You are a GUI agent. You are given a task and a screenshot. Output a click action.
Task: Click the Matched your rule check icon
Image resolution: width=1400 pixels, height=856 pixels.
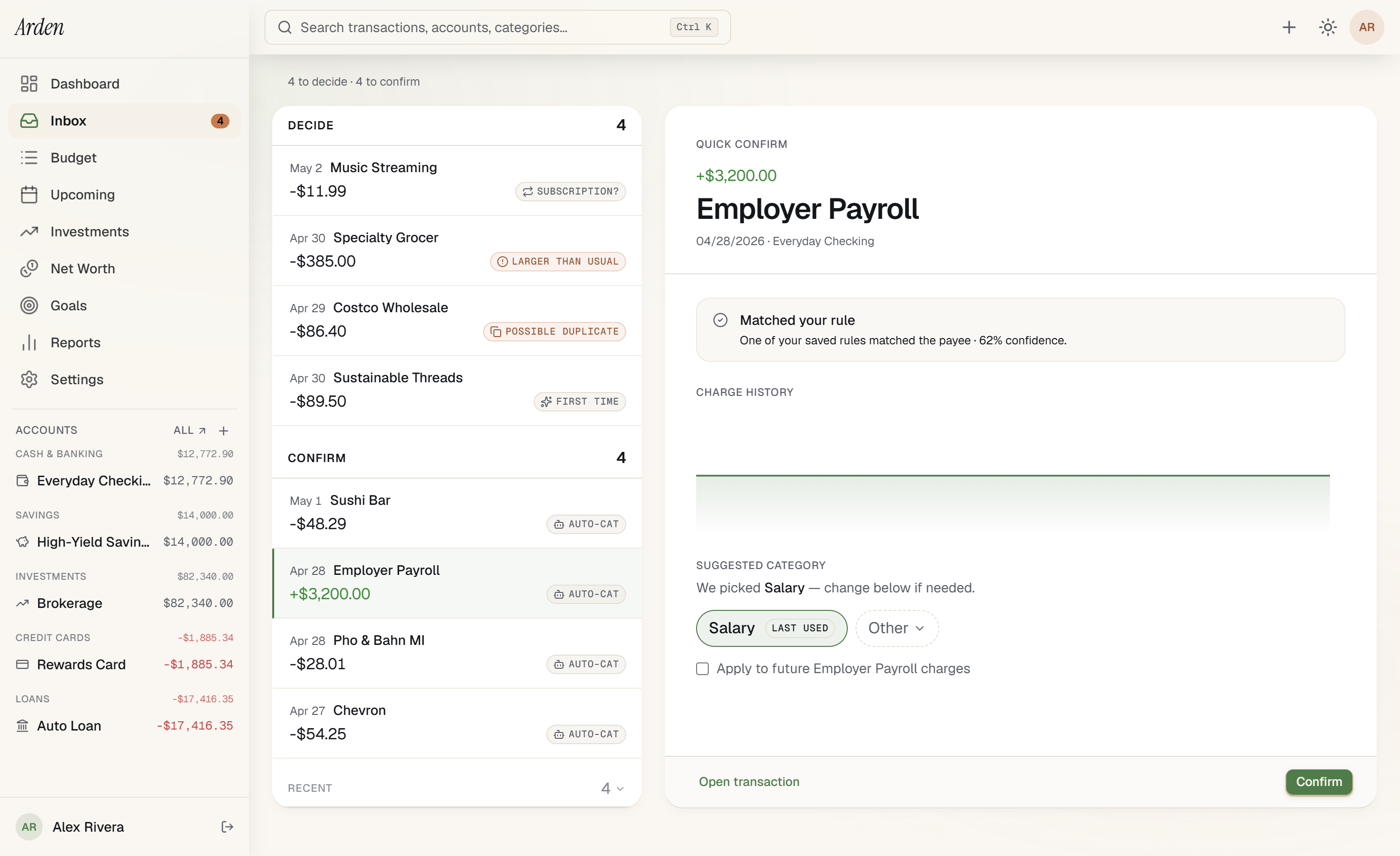pyautogui.click(x=720, y=320)
